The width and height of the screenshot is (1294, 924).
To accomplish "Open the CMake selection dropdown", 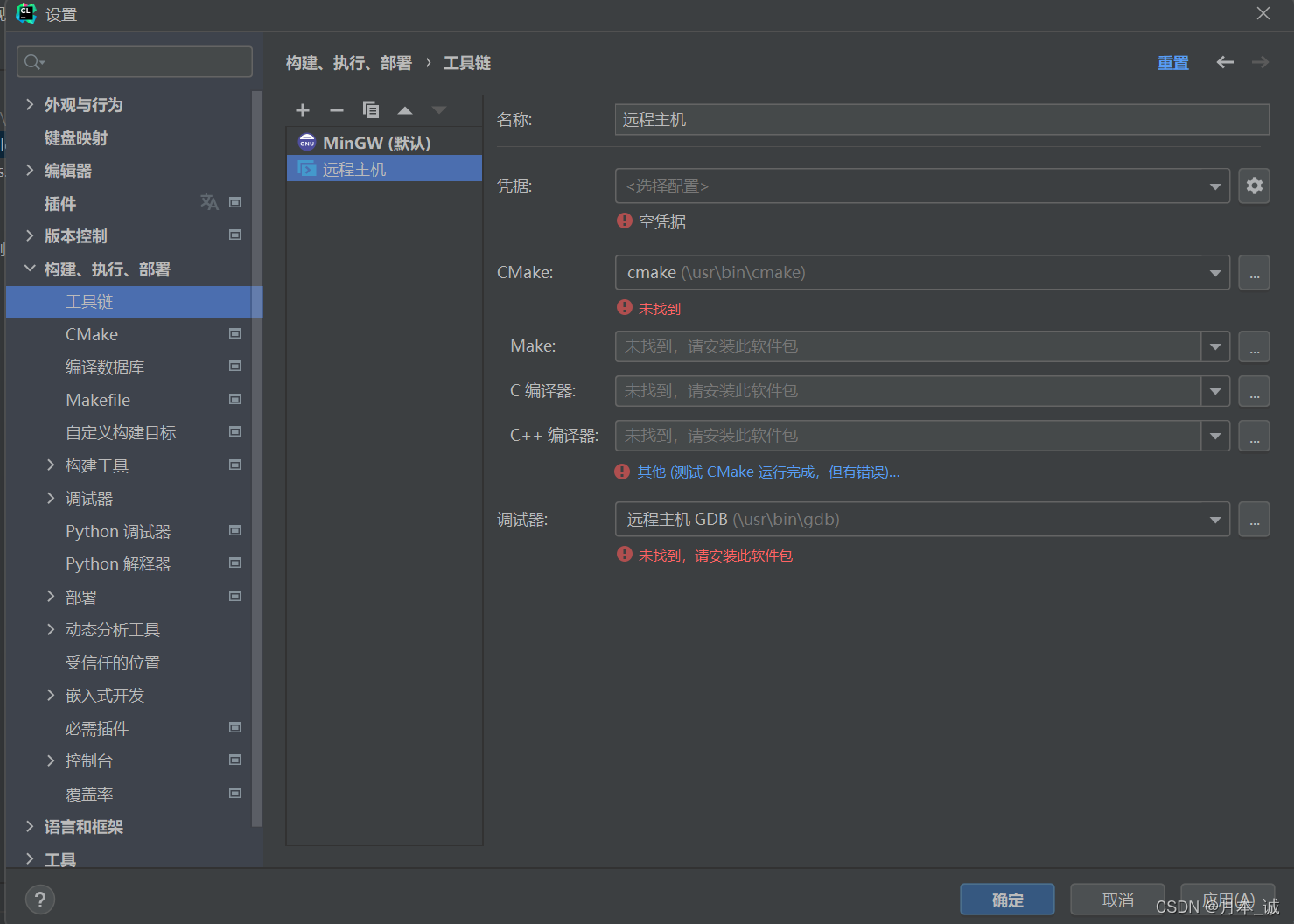I will point(923,273).
